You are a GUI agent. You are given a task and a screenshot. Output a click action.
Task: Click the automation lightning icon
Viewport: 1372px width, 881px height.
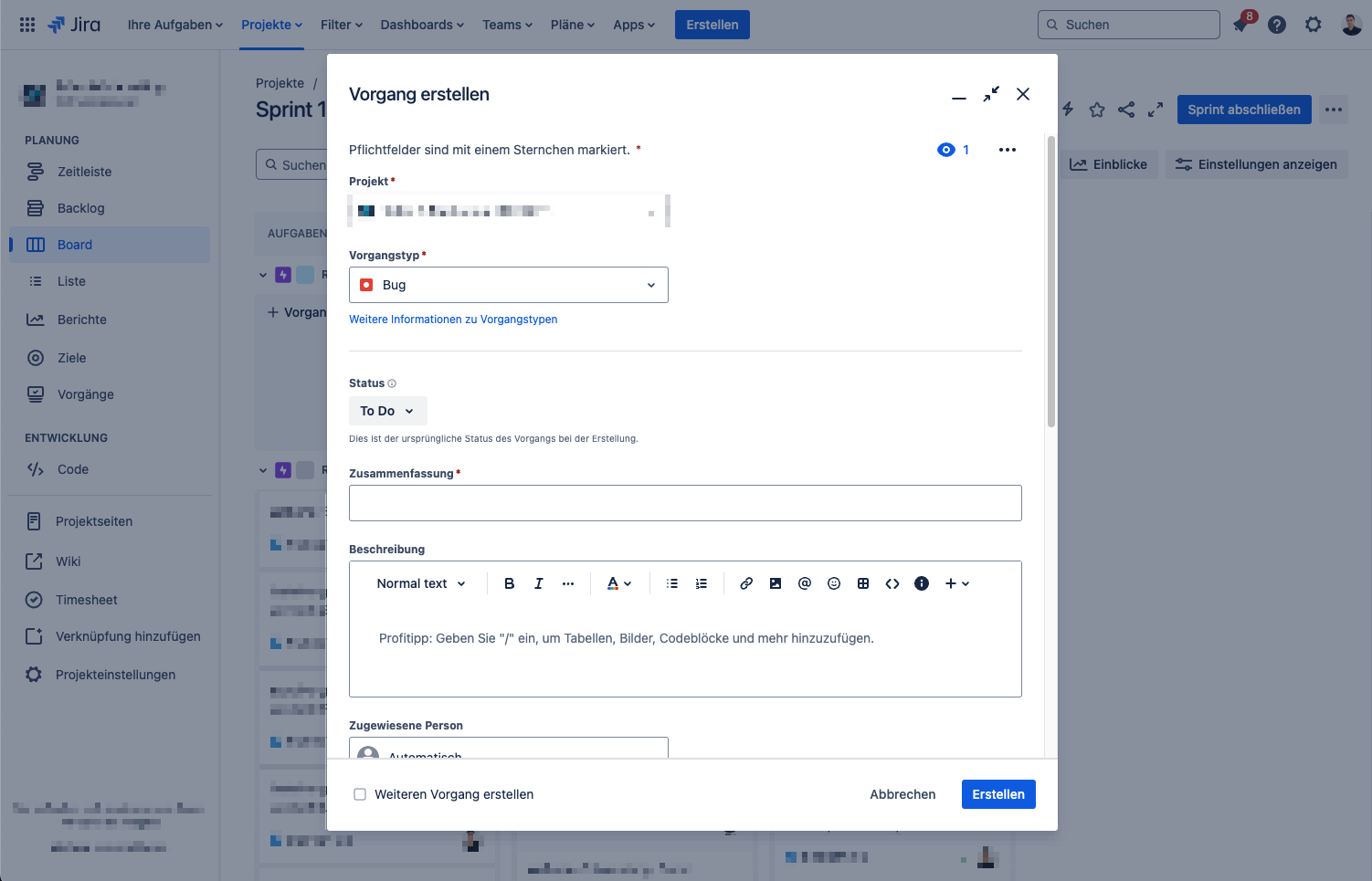coord(1068,110)
